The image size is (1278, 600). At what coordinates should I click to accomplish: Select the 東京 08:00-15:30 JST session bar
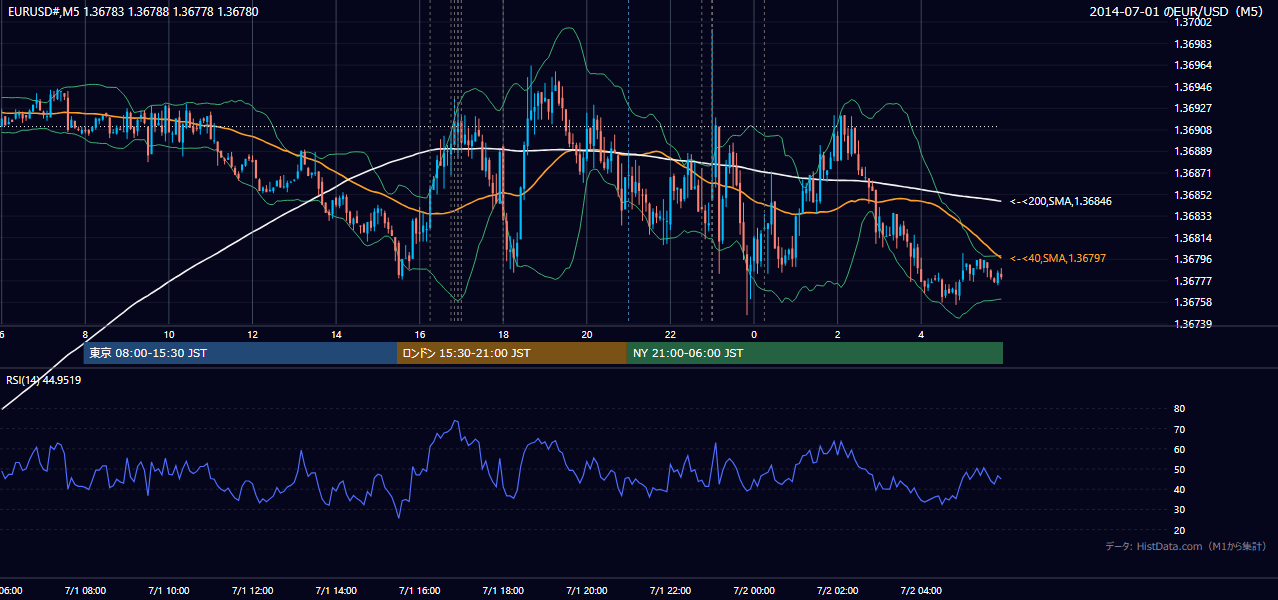240,353
